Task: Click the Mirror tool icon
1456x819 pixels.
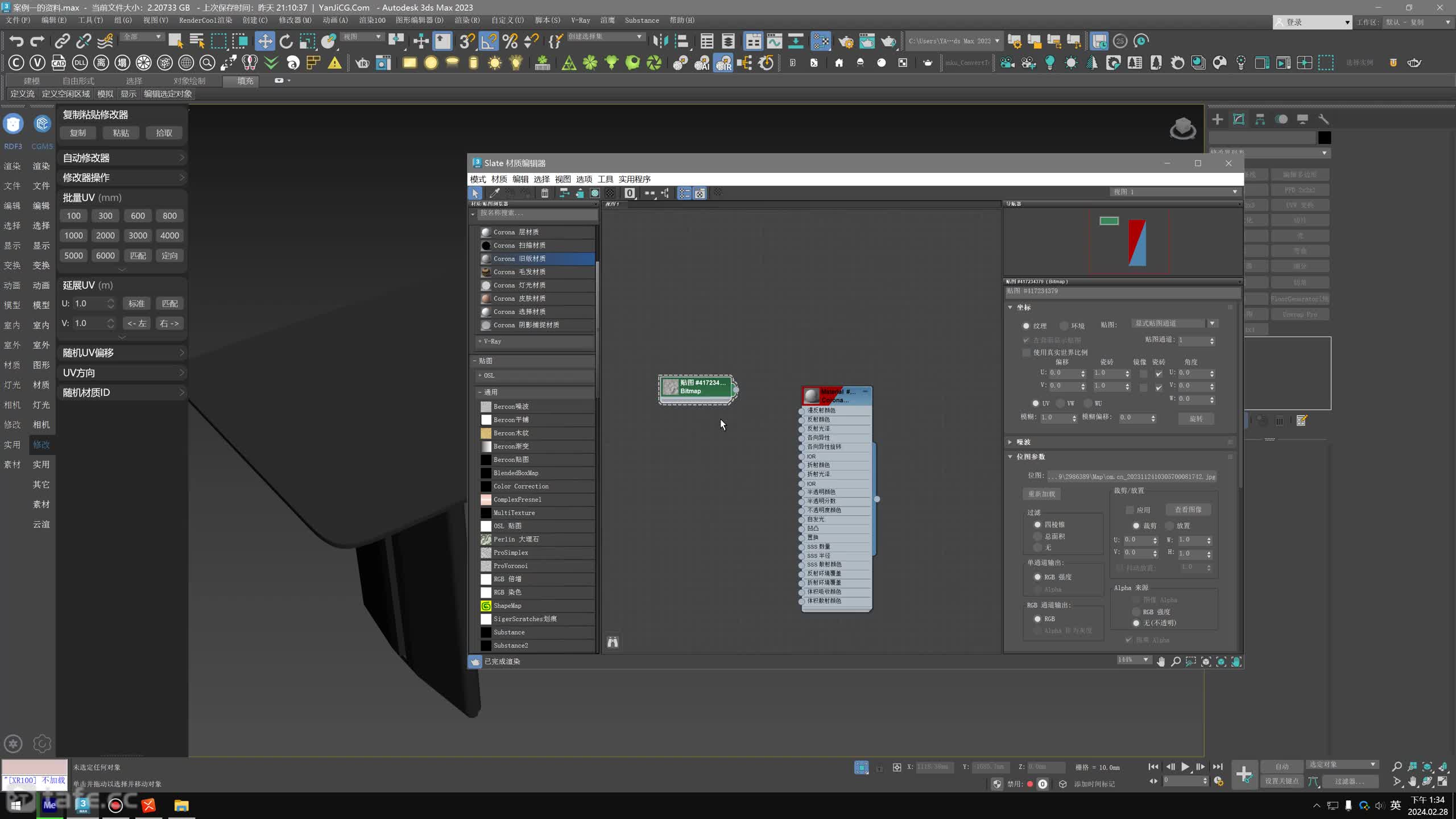Action: [x=660, y=41]
